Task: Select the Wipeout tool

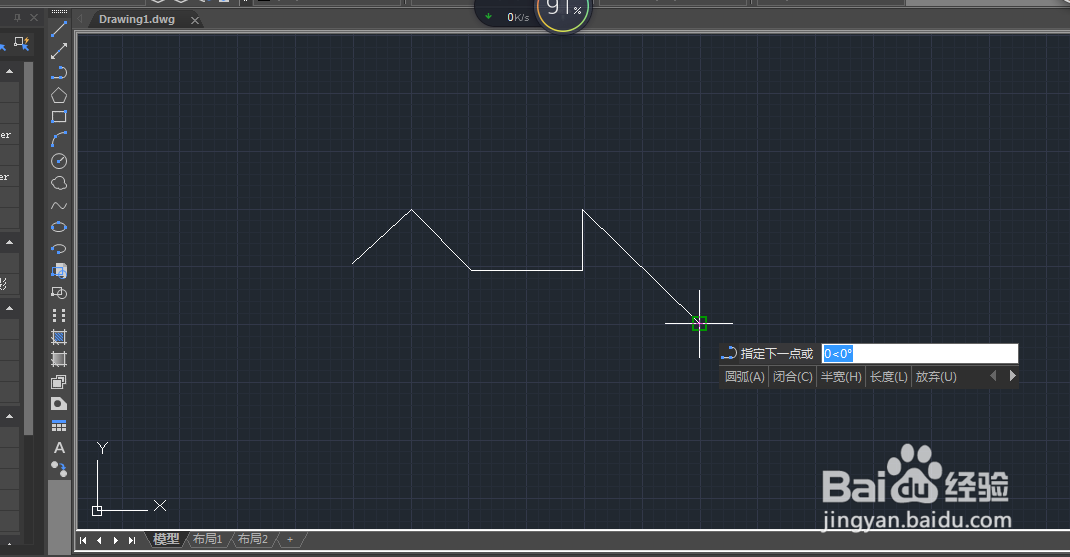Action: pyautogui.click(x=59, y=403)
